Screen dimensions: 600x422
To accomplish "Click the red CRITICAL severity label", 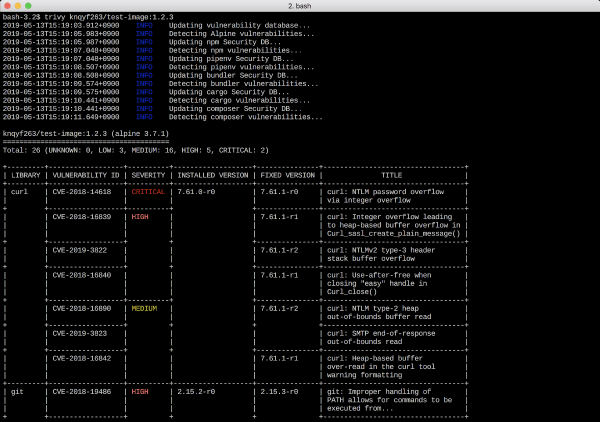I will [145, 190].
